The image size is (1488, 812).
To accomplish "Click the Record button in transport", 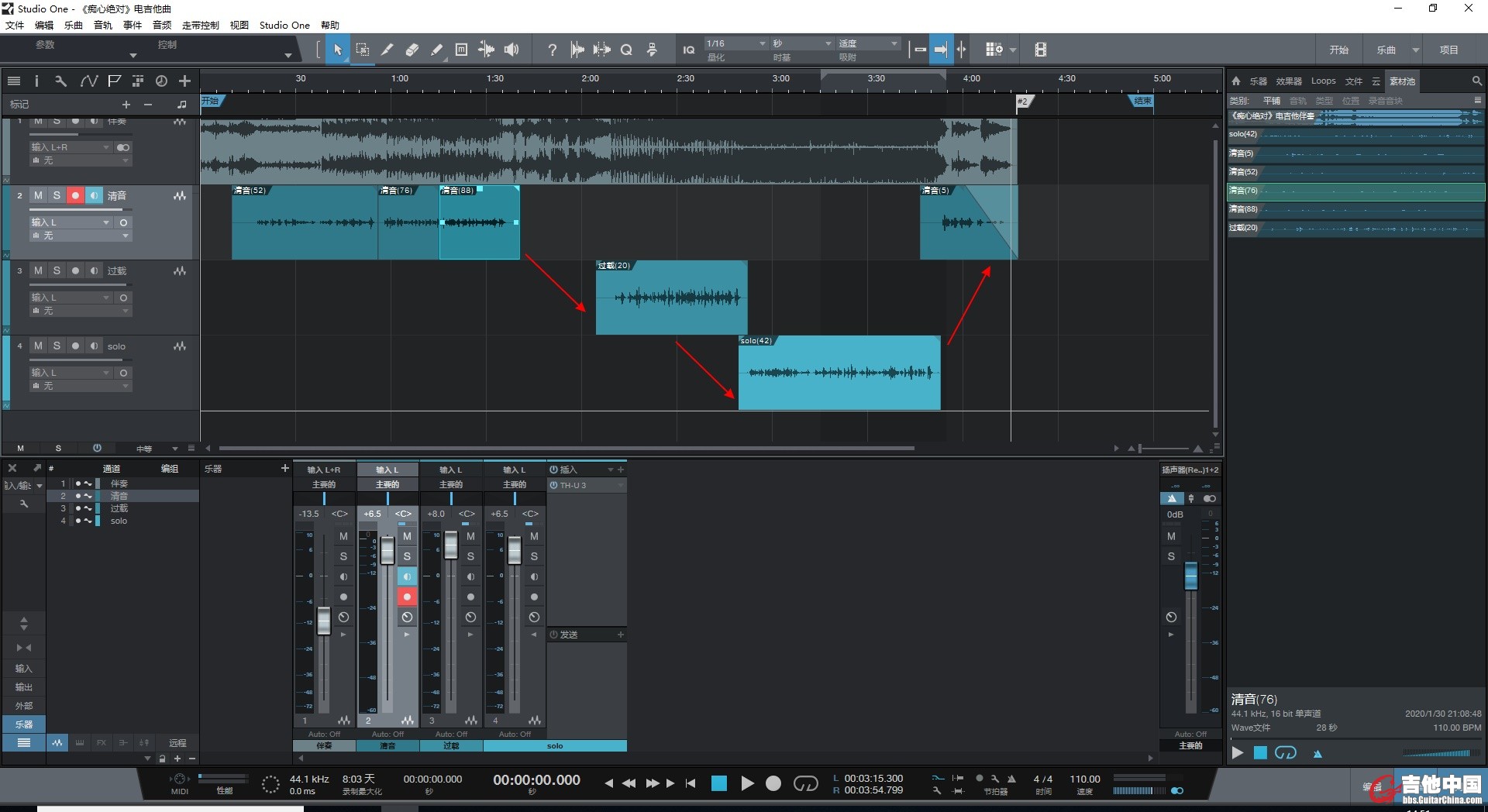I will point(773,783).
